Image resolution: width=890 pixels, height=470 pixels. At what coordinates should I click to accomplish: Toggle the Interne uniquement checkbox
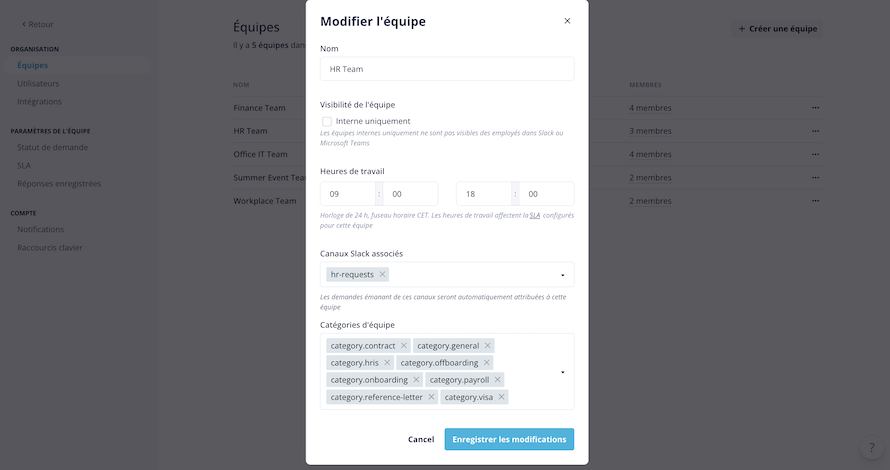327,121
